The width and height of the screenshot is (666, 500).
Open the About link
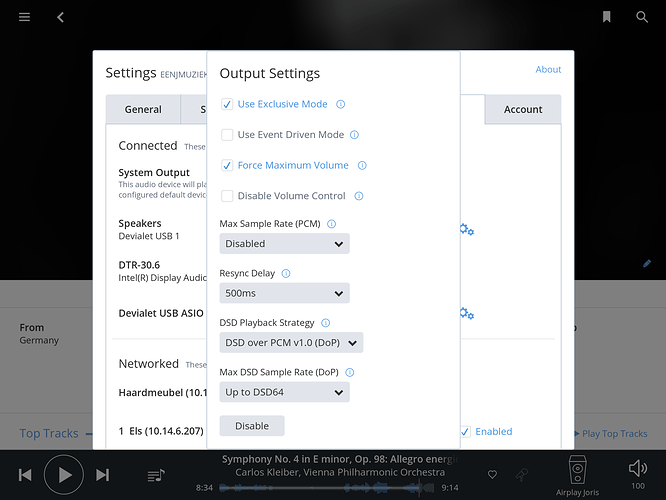point(548,69)
